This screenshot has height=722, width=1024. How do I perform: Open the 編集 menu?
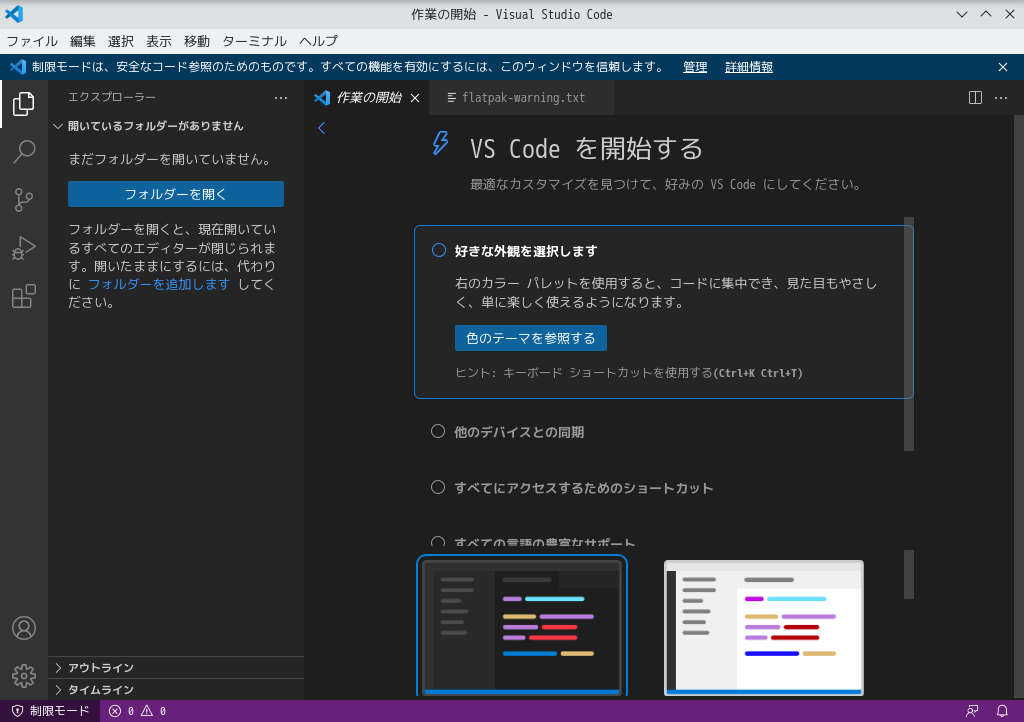click(x=83, y=41)
